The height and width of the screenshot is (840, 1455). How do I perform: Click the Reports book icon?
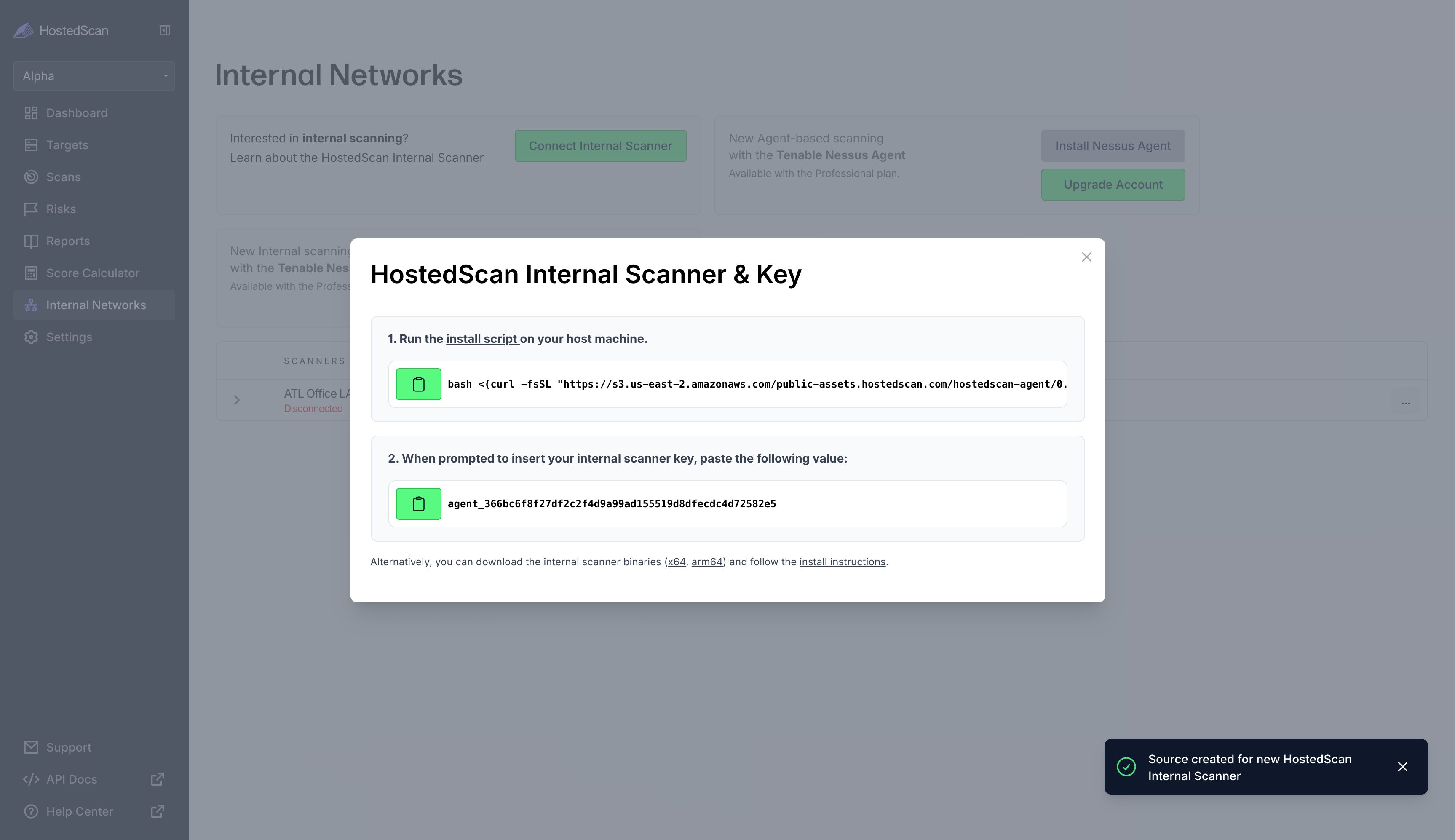pyautogui.click(x=31, y=241)
